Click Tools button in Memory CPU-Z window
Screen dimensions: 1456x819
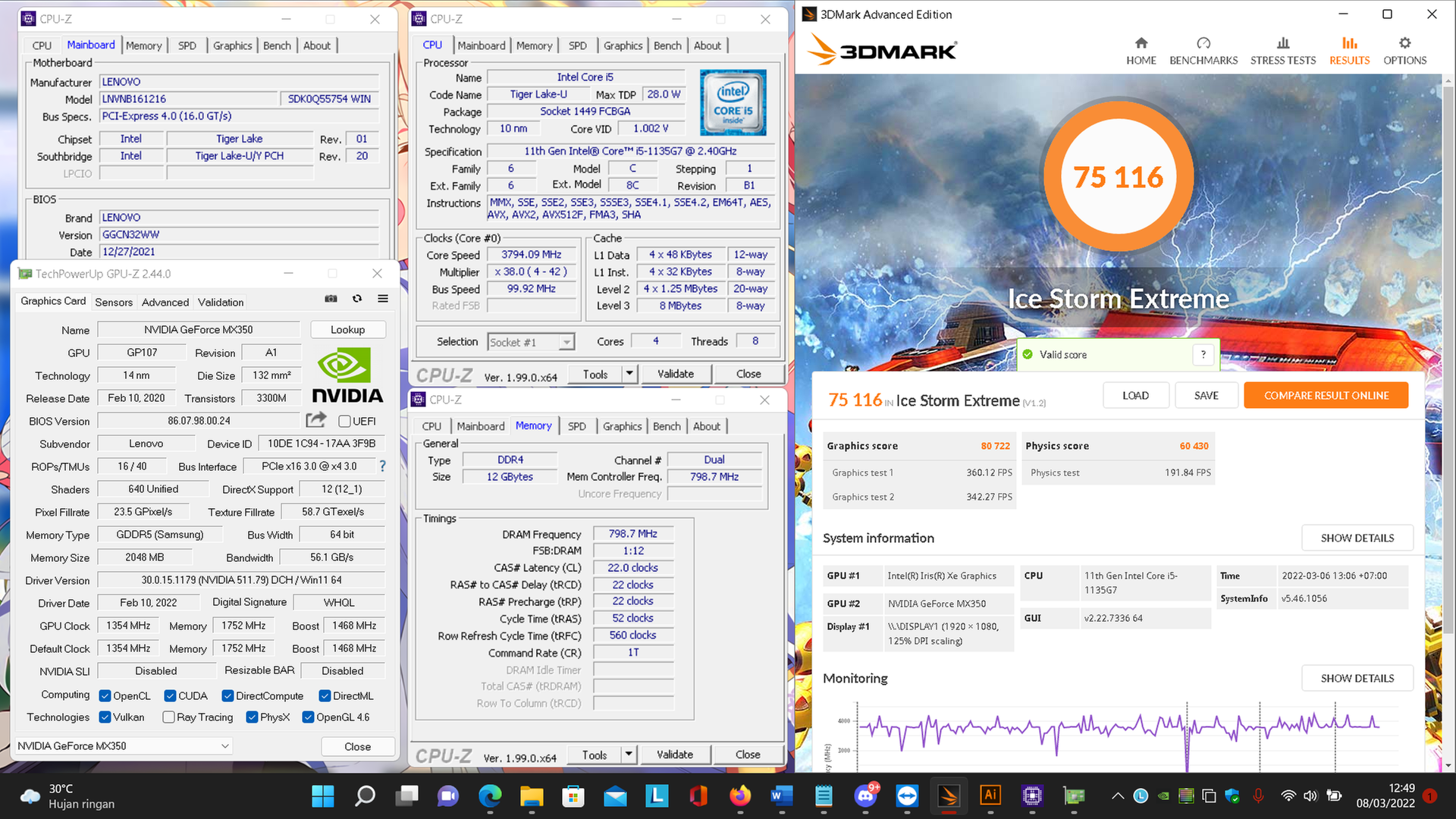[x=594, y=755]
